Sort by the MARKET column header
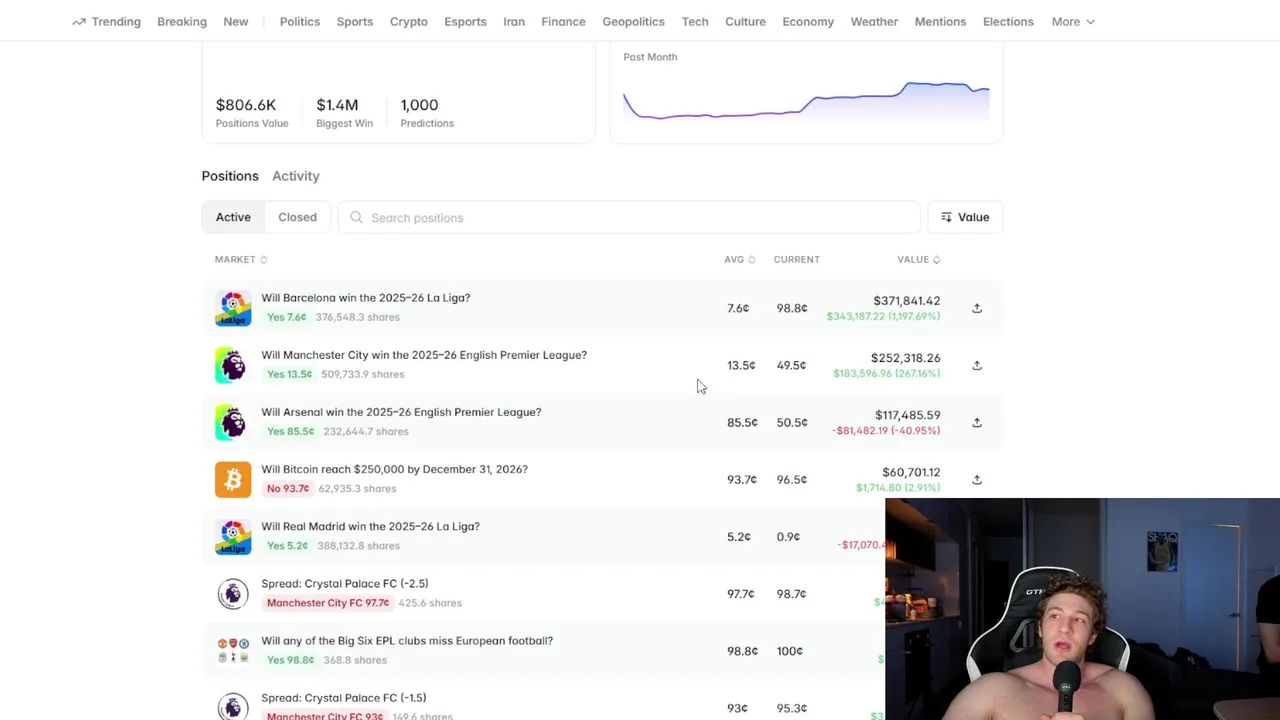 [x=241, y=259]
